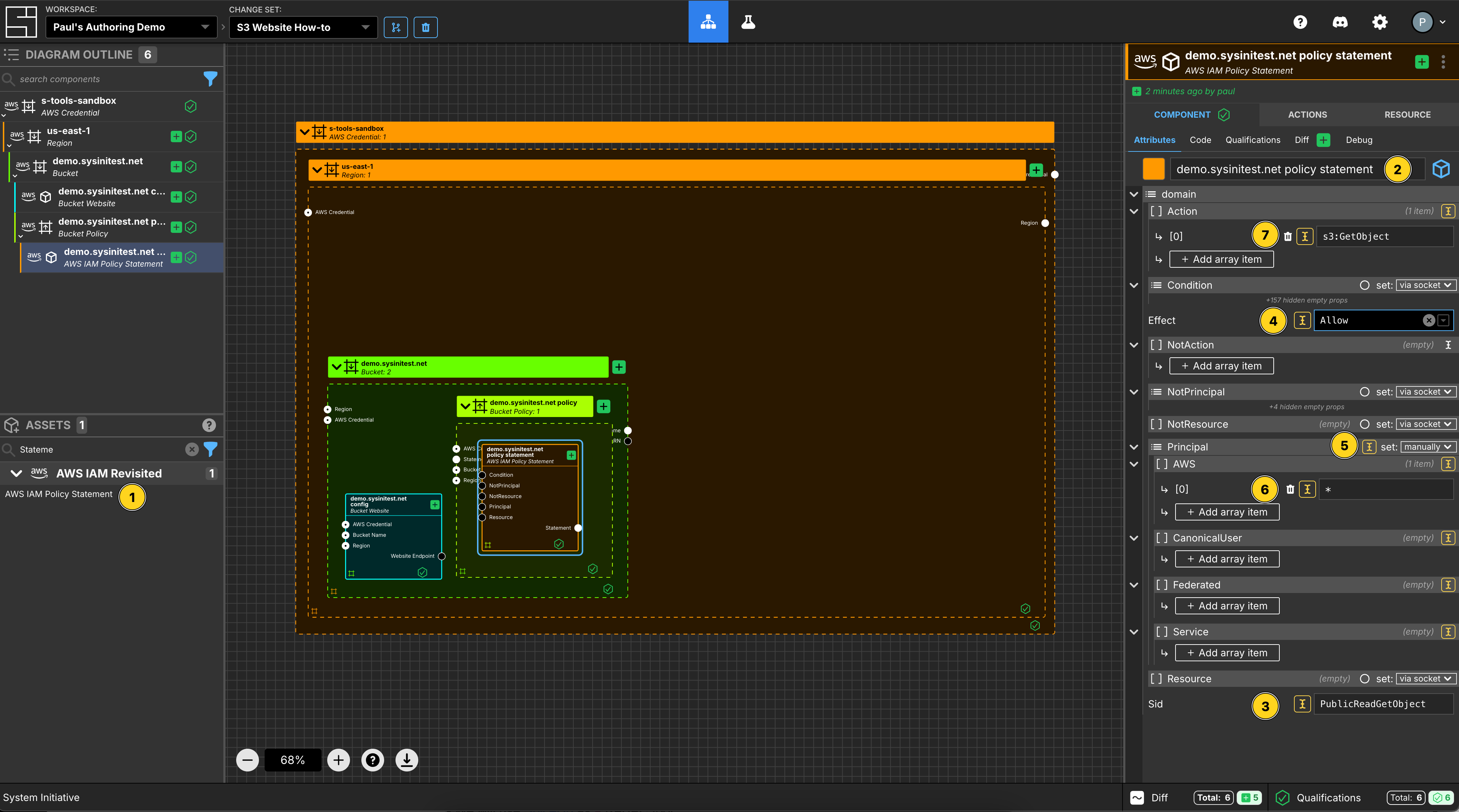Click the diagram outline filter funnel icon
Screen dimensions: 1459x812
210,79
